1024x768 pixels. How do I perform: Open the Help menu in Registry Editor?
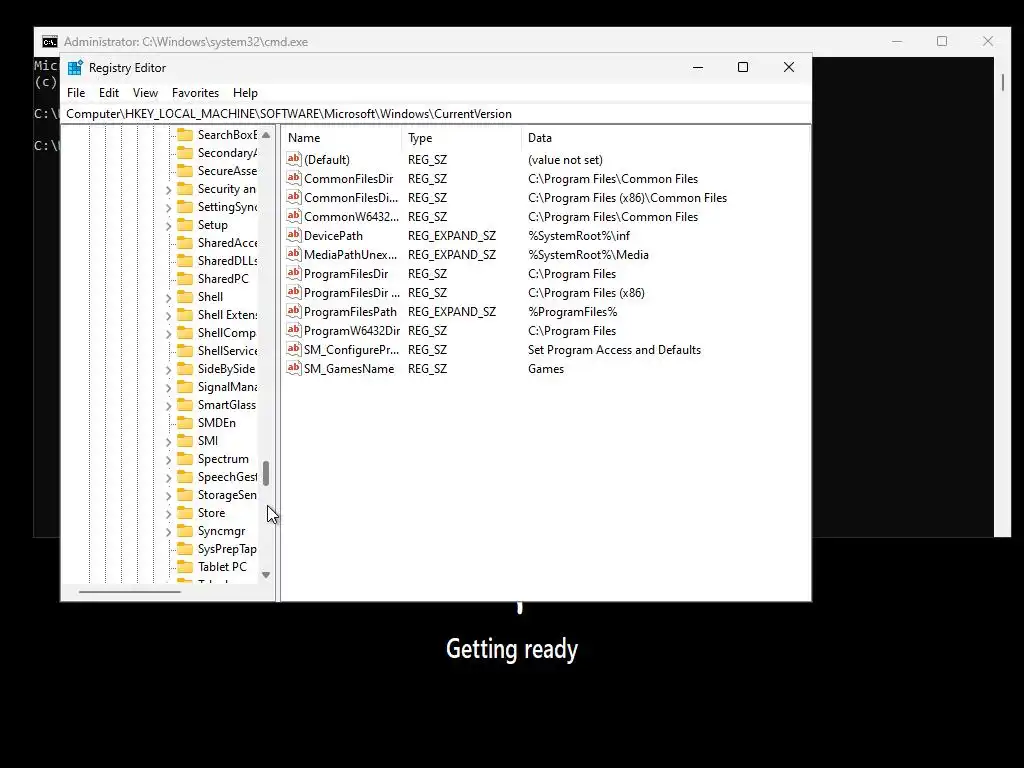(246, 93)
